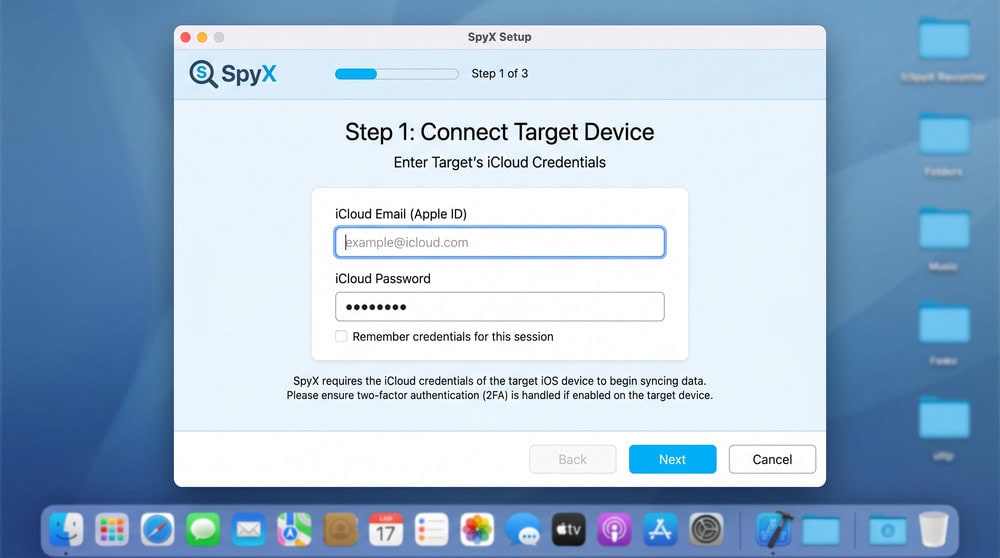This screenshot has height=558, width=1000.
Task: Open Finder from the Dock
Action: (66, 529)
